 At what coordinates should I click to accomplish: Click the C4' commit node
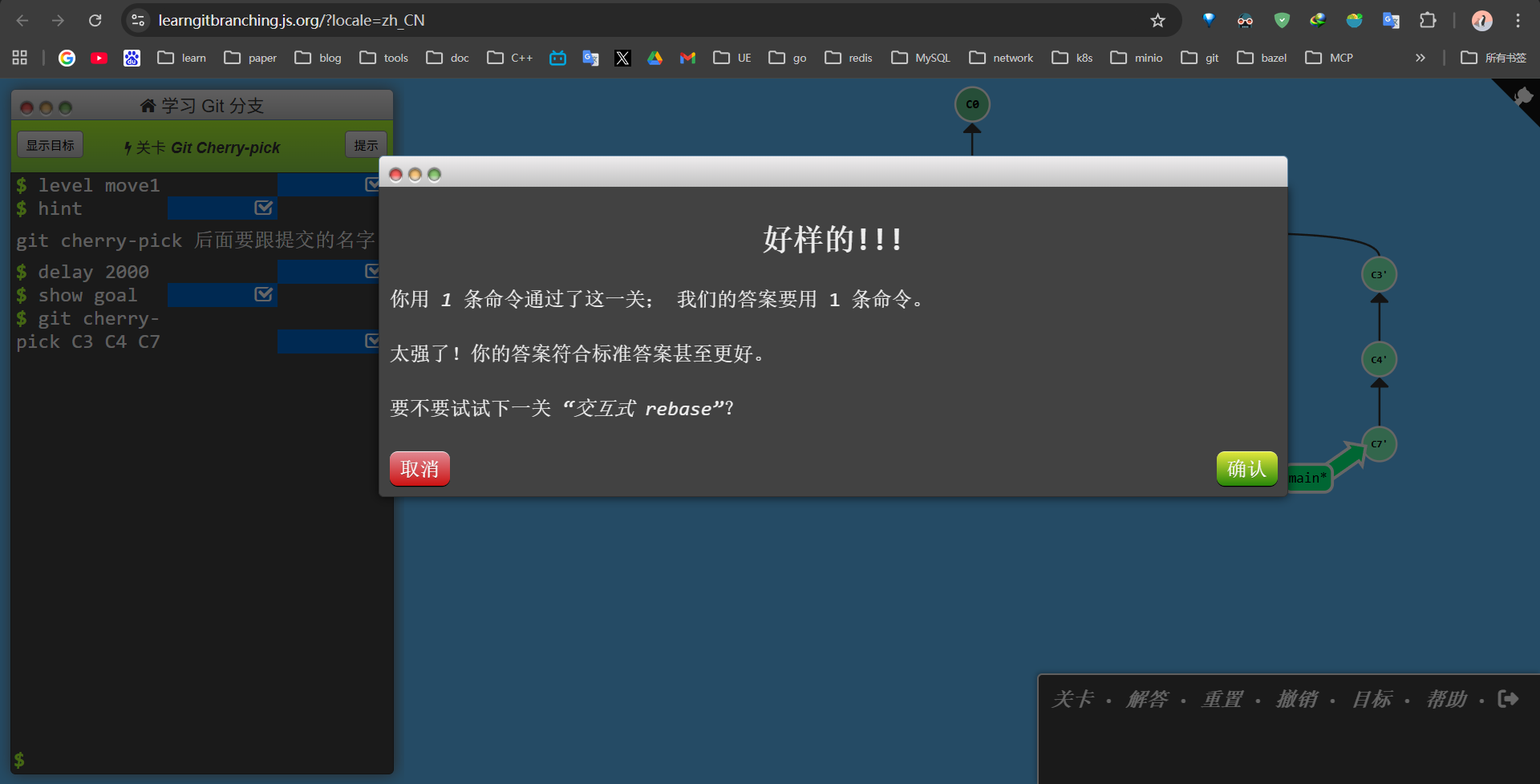[x=1379, y=360]
